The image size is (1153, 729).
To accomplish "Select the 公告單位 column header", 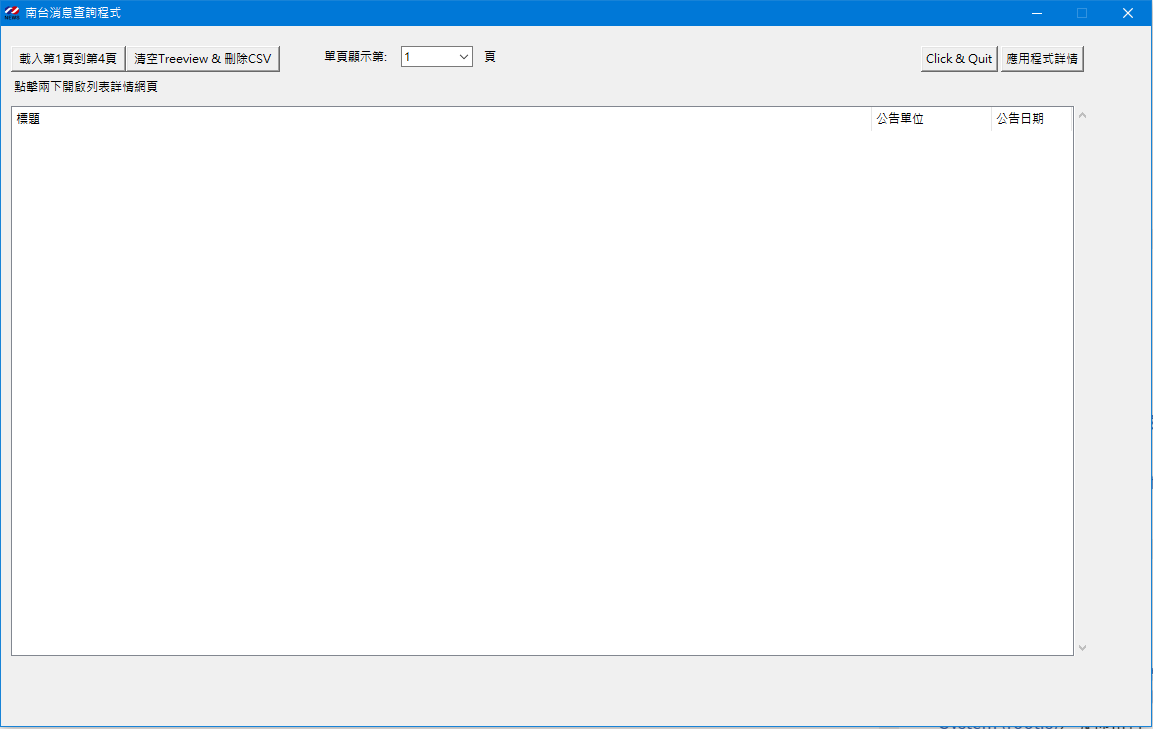I will (930, 119).
